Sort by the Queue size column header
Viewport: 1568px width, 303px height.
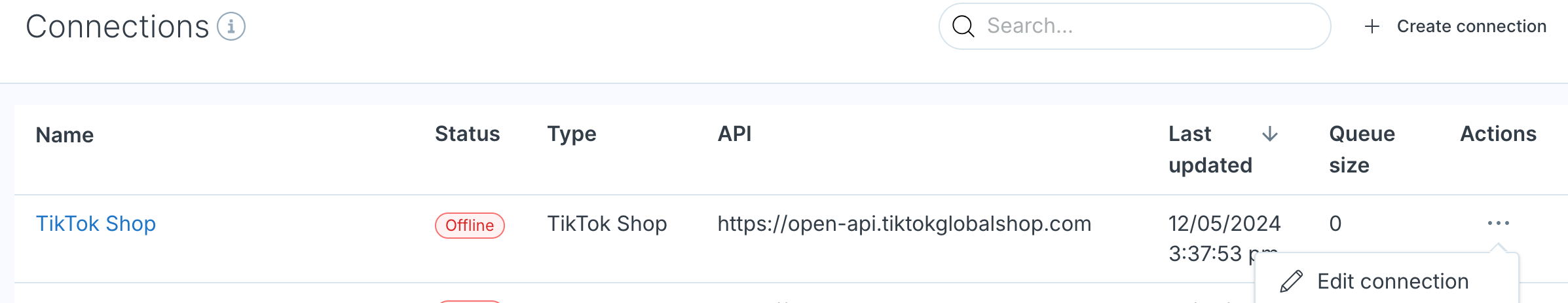click(x=1362, y=150)
